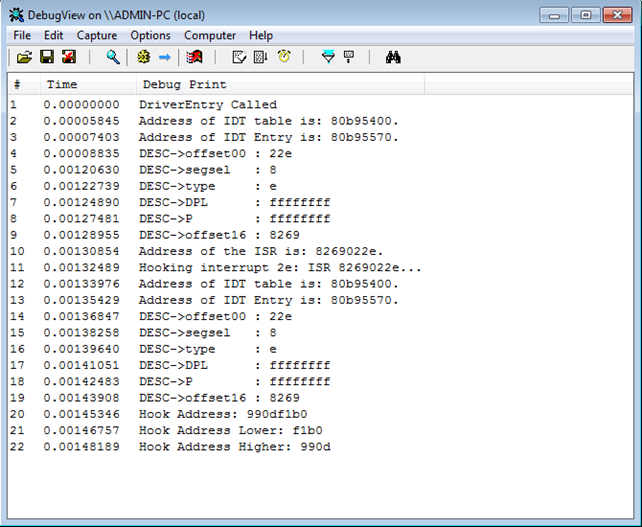Image resolution: width=642 pixels, height=527 pixels.
Task: Click the Find binoculars icon
Action: 393,57
